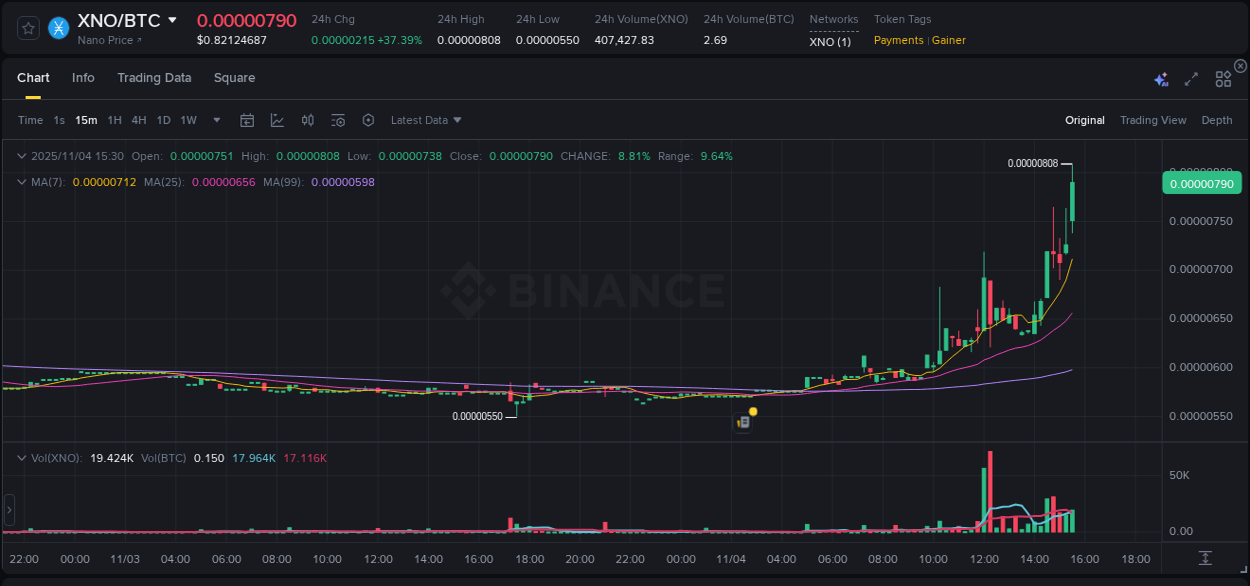Screen dimensions: 1250x586
Task: Expand the extra timeframe intervals dropdown
Action: (x=215, y=120)
